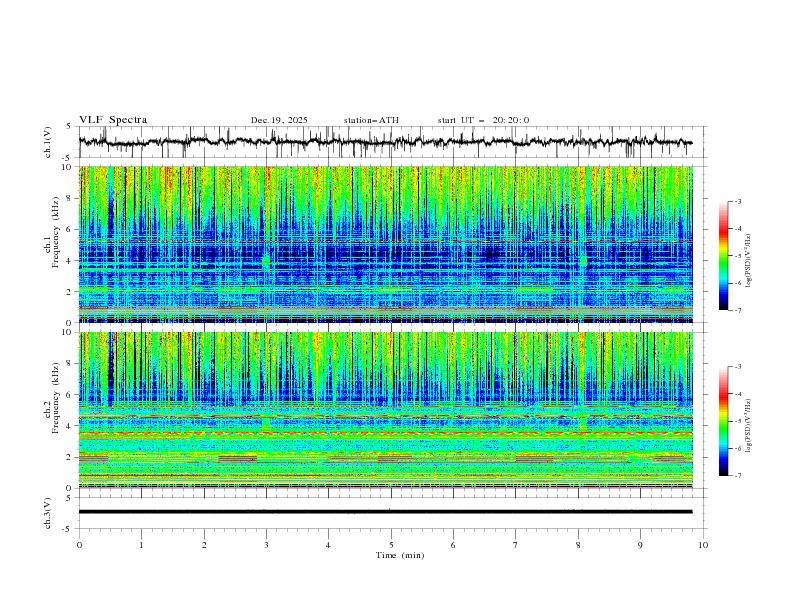Click the time axis tick label '5'

click(391, 545)
